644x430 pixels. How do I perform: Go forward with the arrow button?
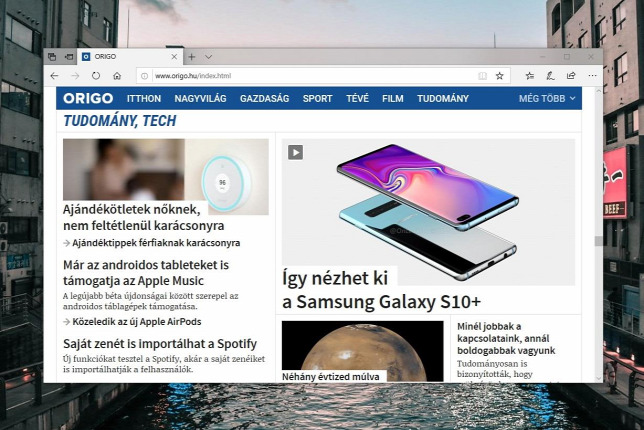[75, 76]
